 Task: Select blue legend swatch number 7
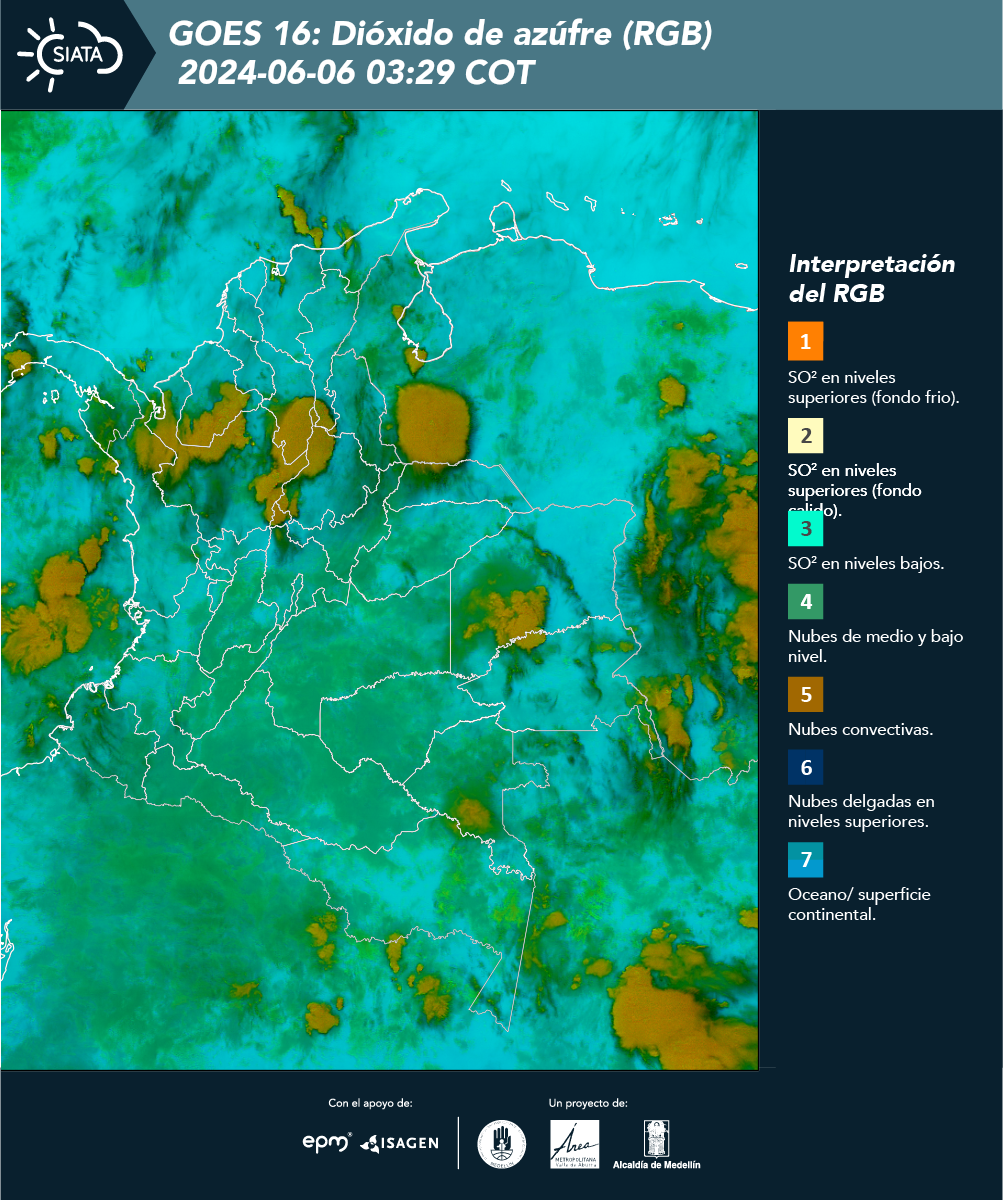(x=805, y=860)
